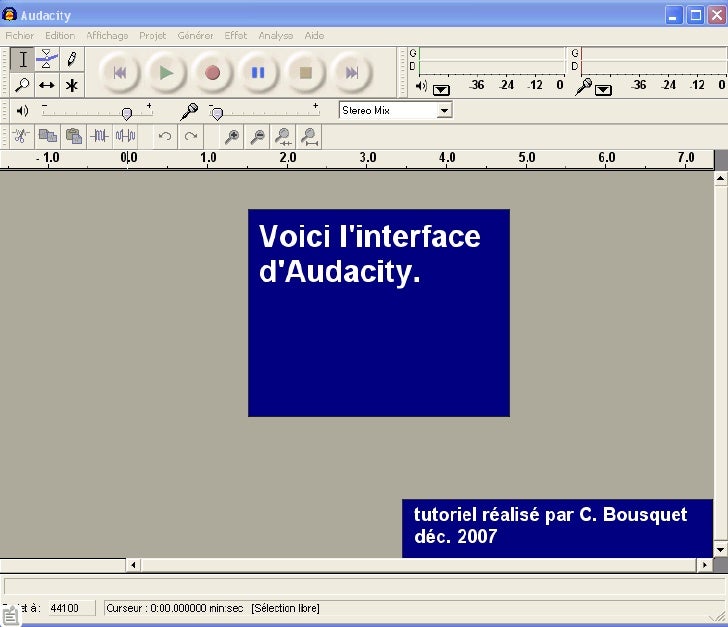Open the Fichier menu
The image size is (728, 627).
coord(20,35)
